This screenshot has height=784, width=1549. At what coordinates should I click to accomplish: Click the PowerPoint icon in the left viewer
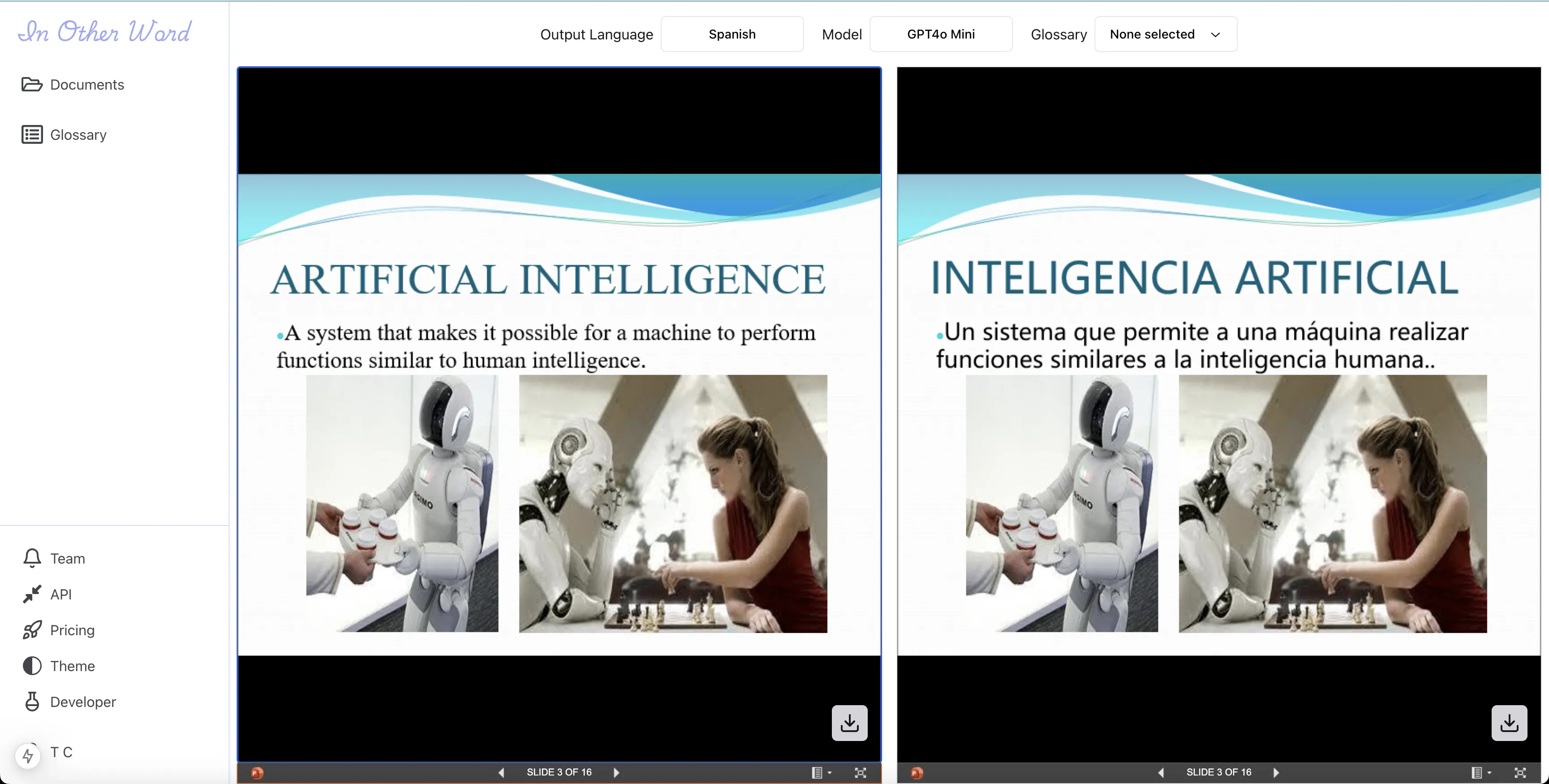[x=257, y=773]
